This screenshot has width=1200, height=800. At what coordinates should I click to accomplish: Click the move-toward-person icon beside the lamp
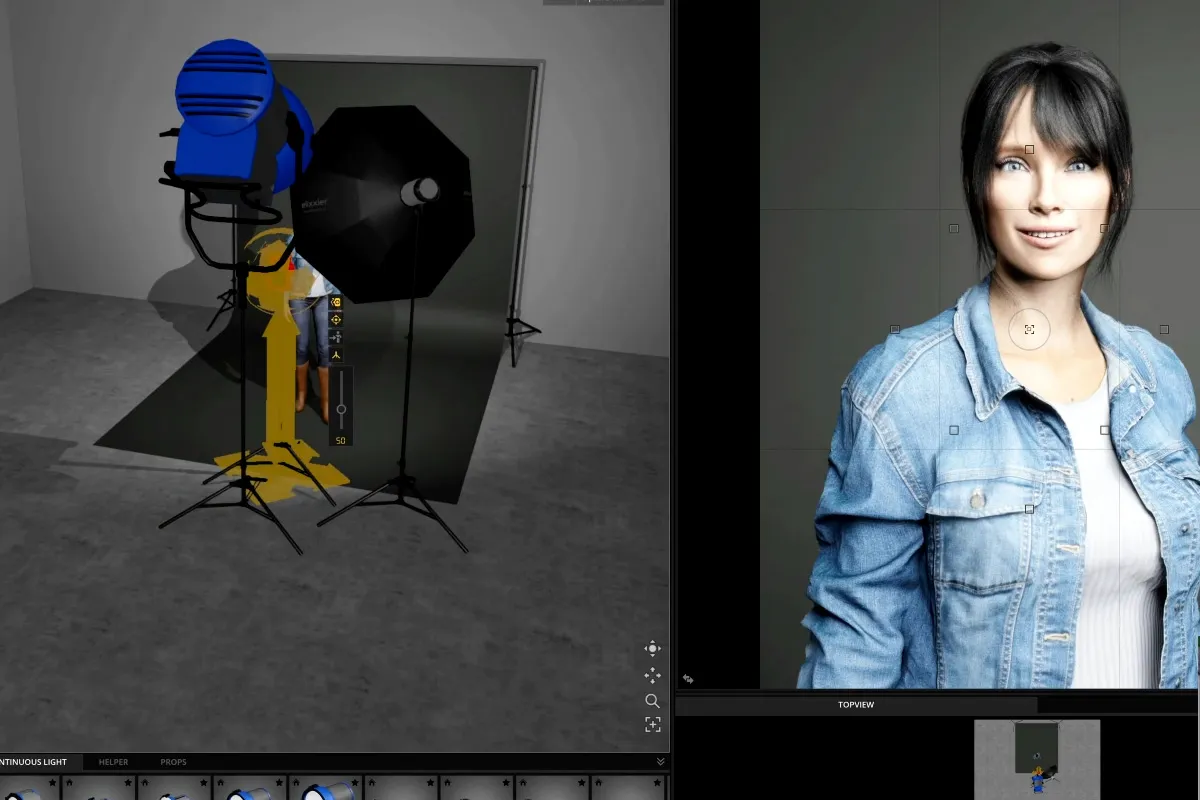pyautogui.click(x=336, y=337)
